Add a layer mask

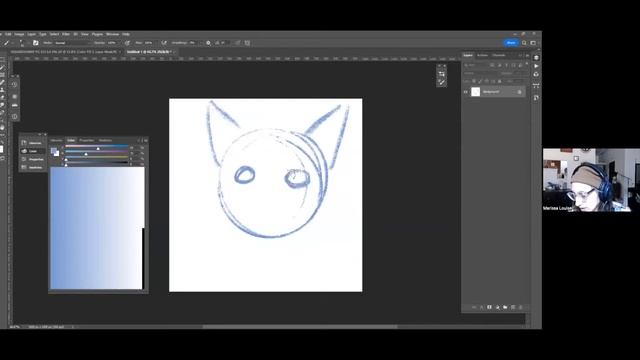[x=489, y=307]
